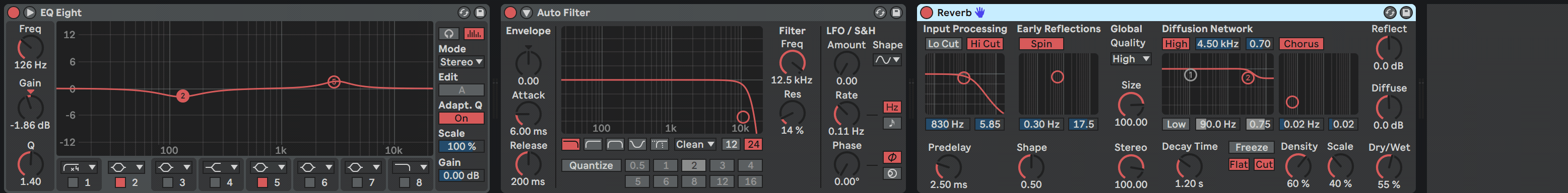Click EQ Eight save preset icon
1568x193 pixels.
tap(480, 12)
